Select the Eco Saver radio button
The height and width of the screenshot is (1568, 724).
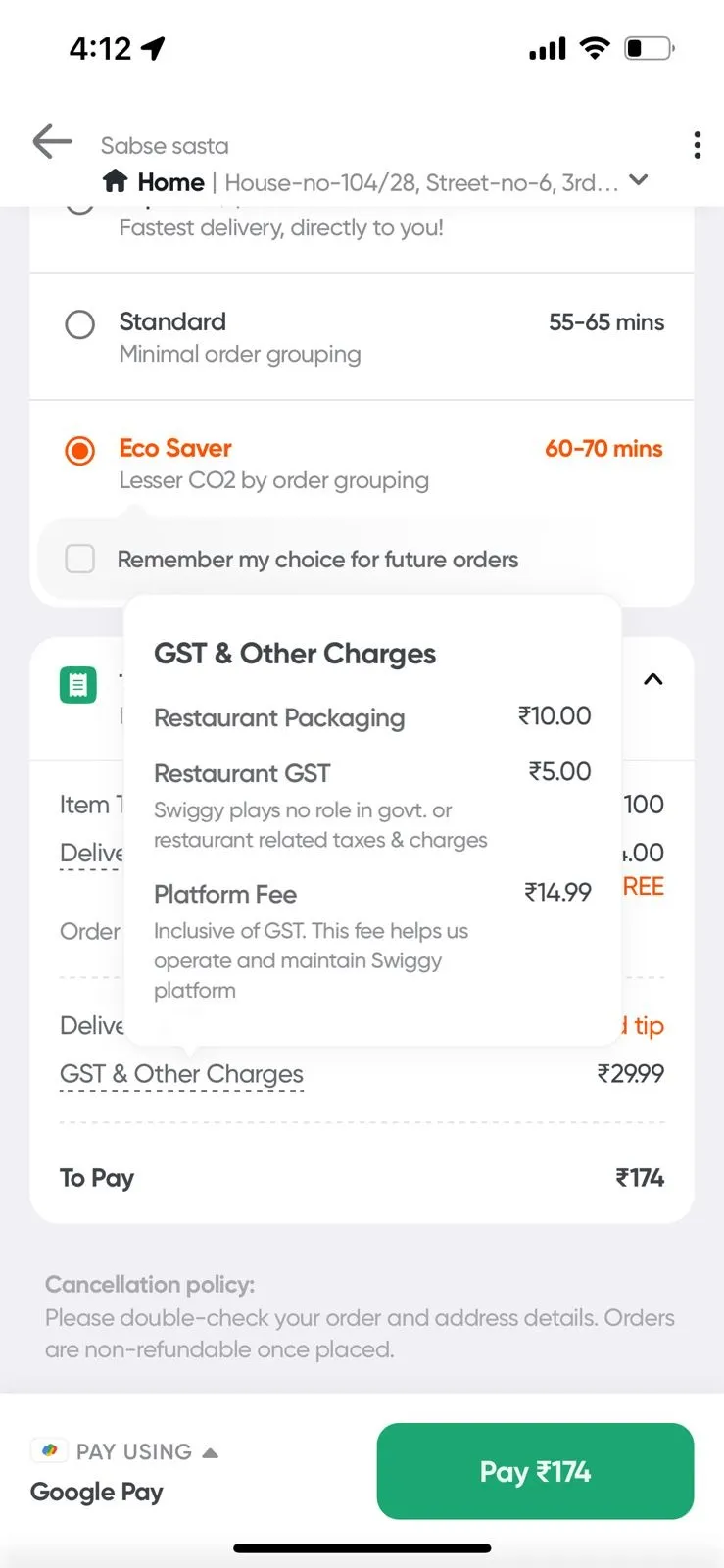(79, 451)
